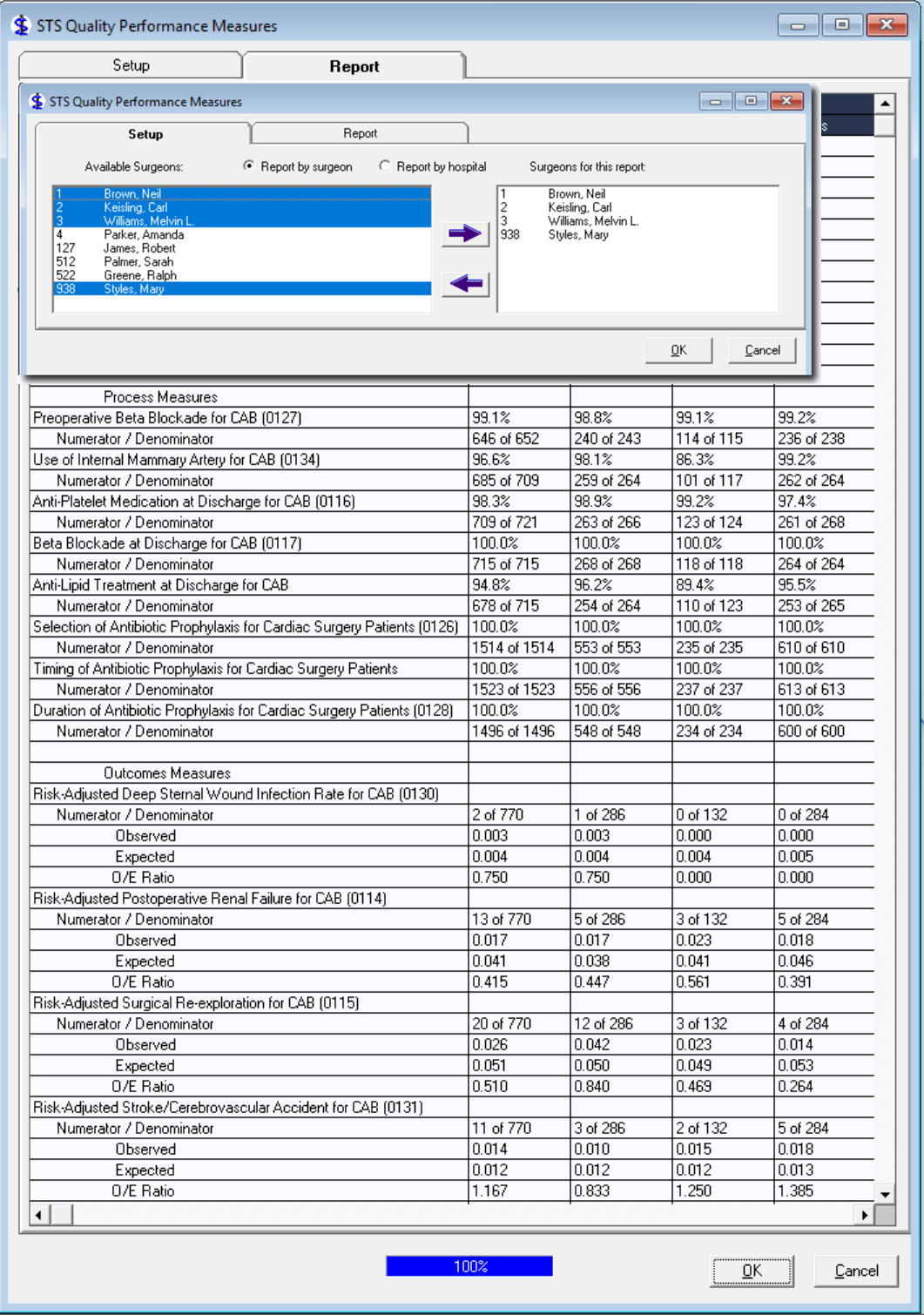Screen dimensions: 924x1315
Task: Click Anti-Lipid Treatment at Discharge for CAB
Action: (160, 585)
